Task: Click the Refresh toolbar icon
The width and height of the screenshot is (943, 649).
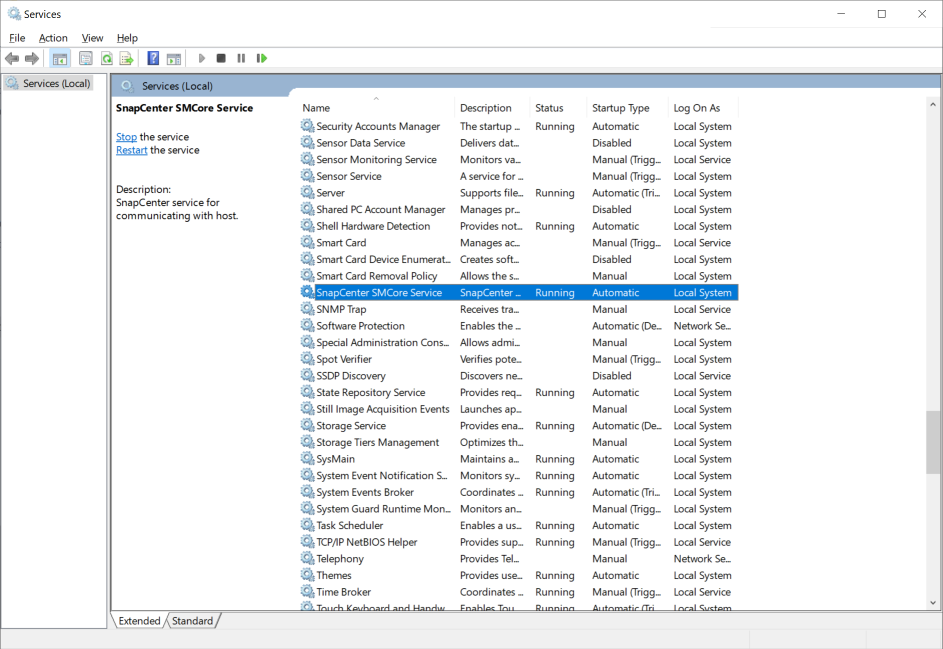Action: coord(106,59)
